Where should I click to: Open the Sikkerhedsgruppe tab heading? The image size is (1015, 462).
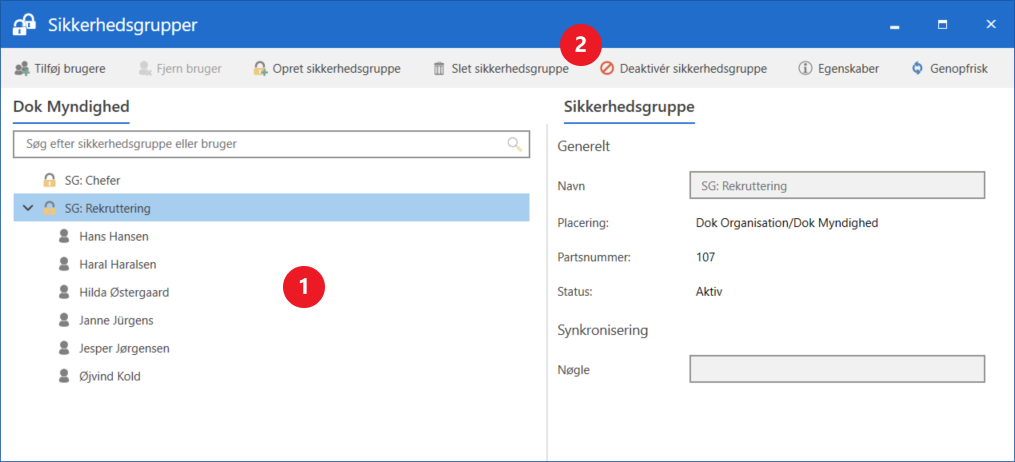[x=629, y=106]
